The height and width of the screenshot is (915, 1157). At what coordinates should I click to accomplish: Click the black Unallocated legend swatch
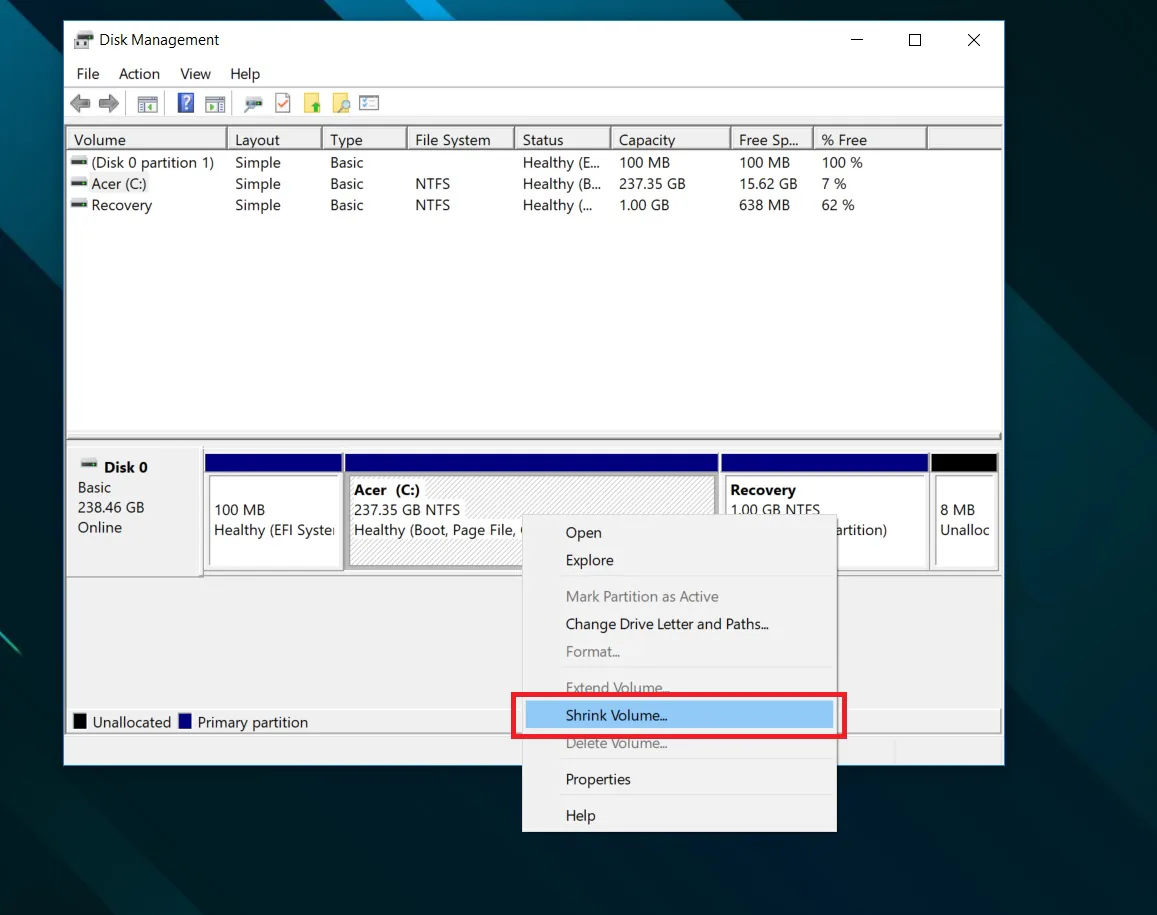point(80,721)
